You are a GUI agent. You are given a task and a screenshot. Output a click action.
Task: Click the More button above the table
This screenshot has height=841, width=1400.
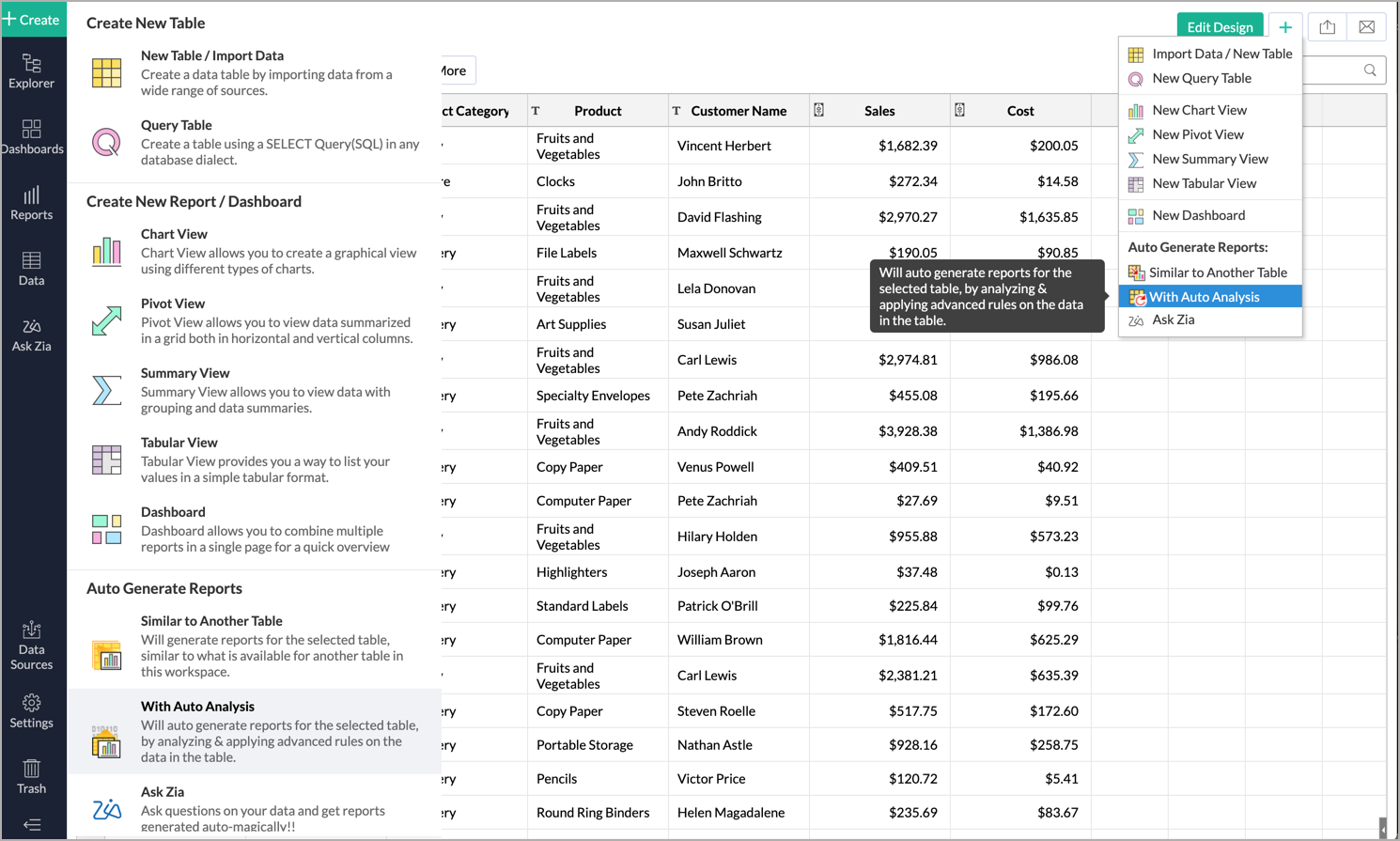click(458, 70)
